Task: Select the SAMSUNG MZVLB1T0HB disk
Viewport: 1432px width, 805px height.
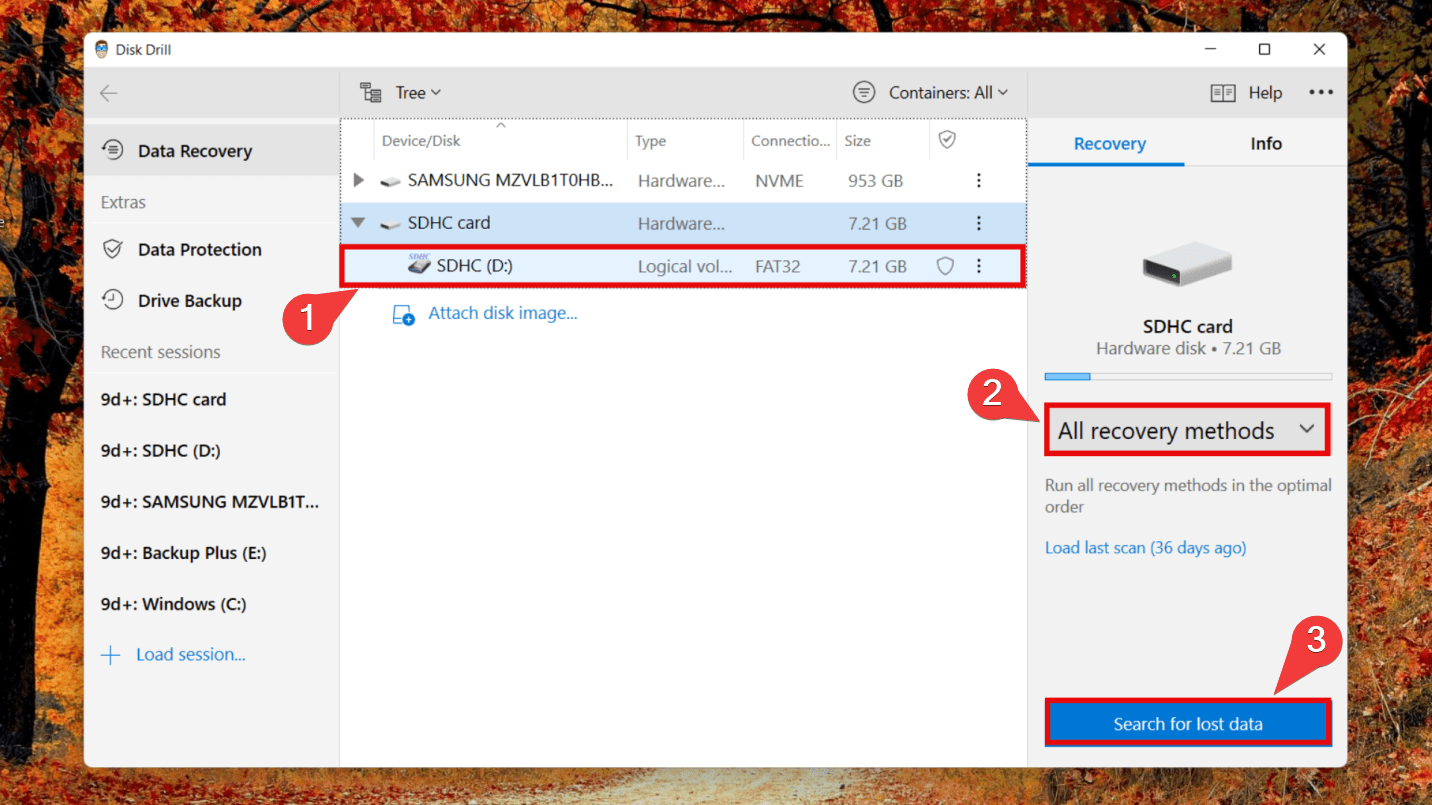Action: point(683,181)
